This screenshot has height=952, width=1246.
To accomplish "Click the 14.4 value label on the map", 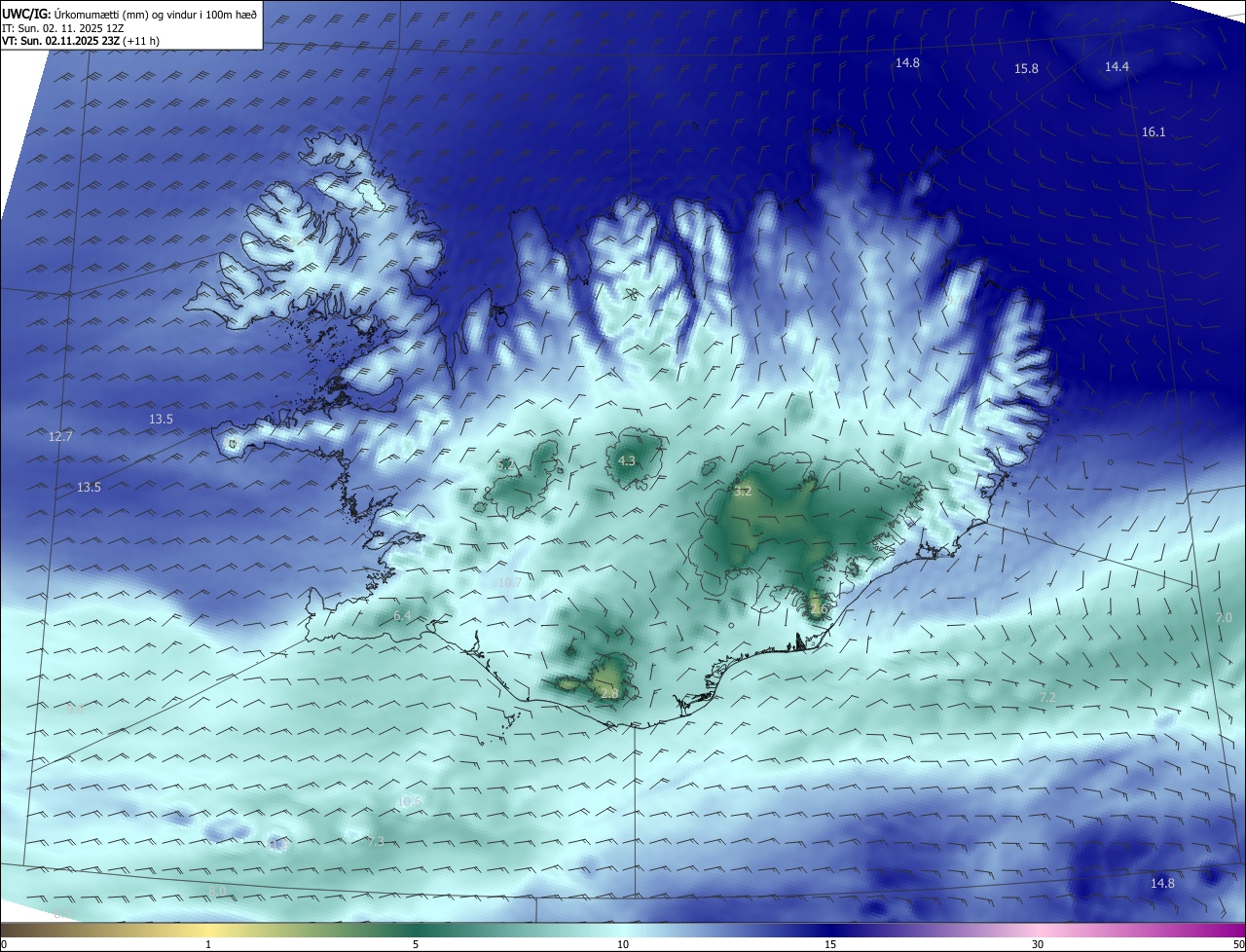I will [x=1117, y=67].
